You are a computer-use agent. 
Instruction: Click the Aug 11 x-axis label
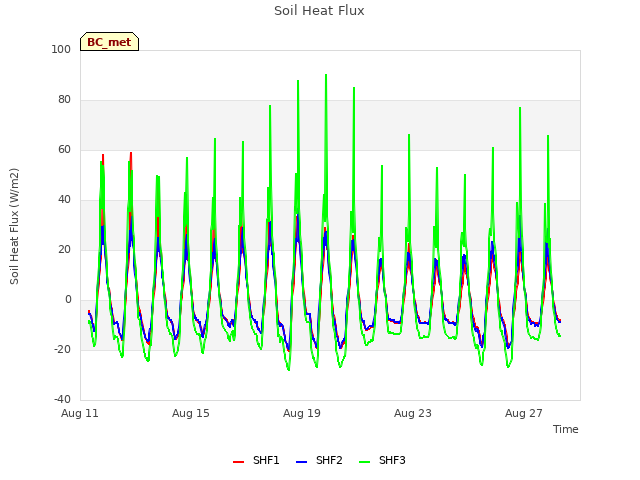[x=80, y=413]
